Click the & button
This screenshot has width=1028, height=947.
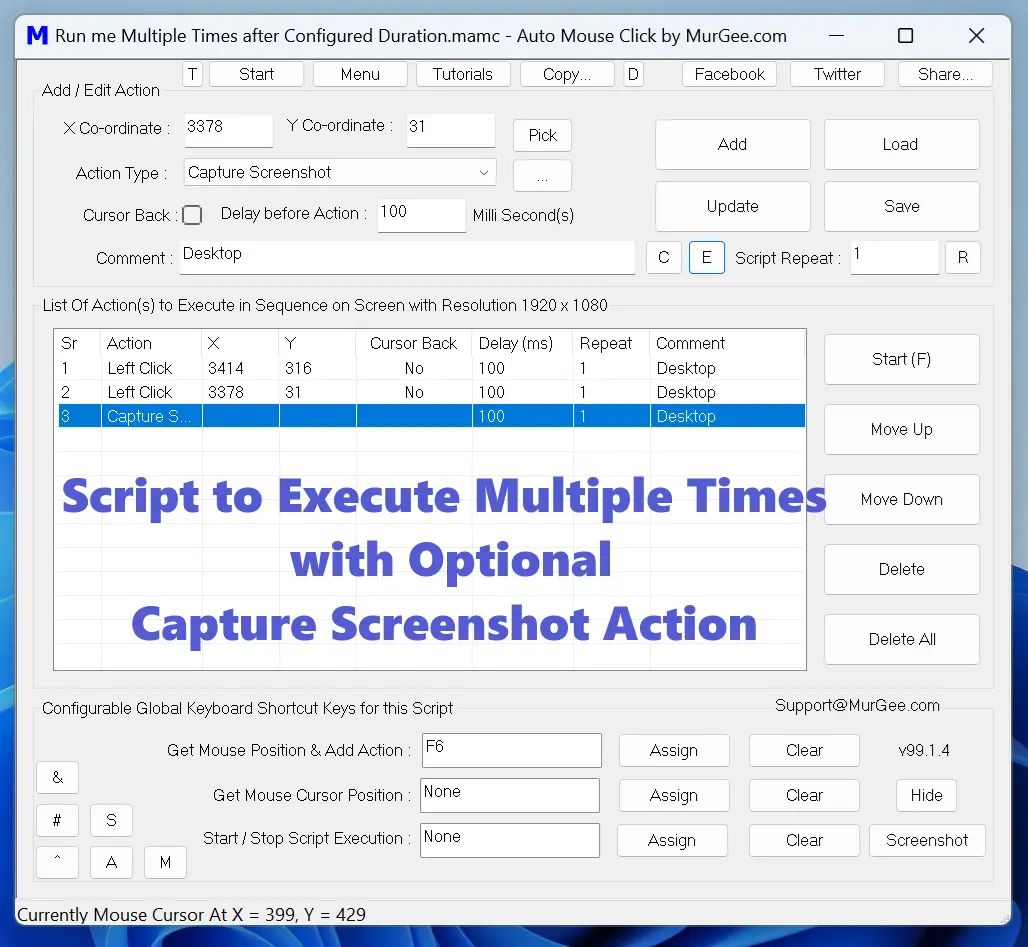pyautogui.click(x=58, y=777)
